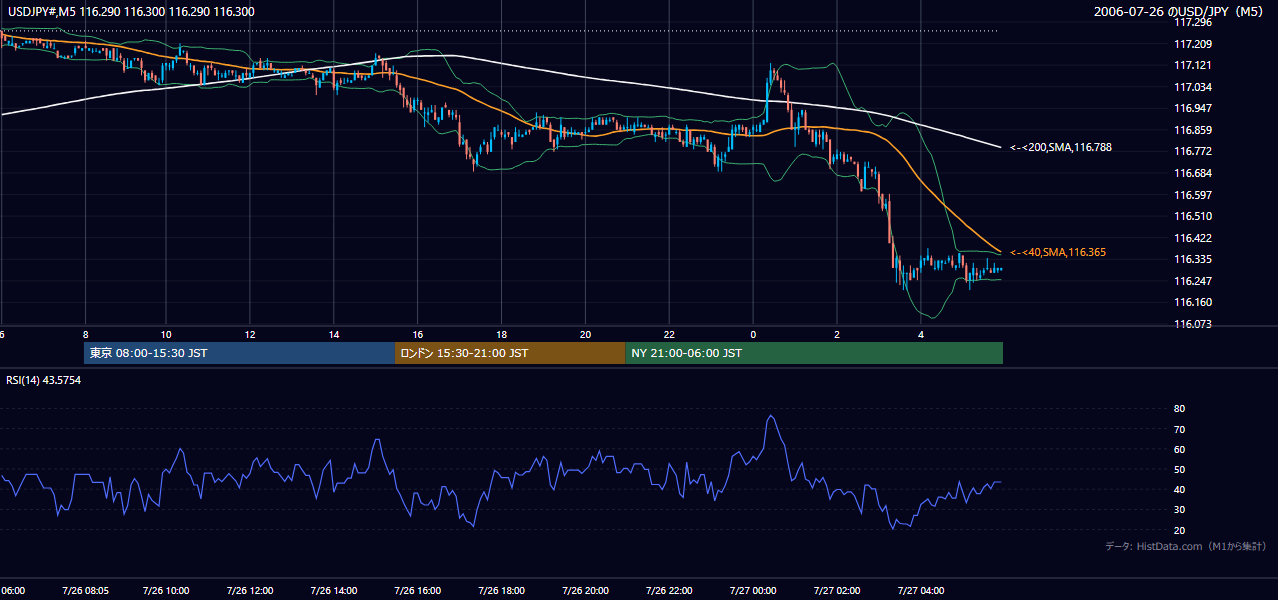This screenshot has width=1278, height=600.
Task: Click RSI scale value 70
Action: [x=1180, y=429]
